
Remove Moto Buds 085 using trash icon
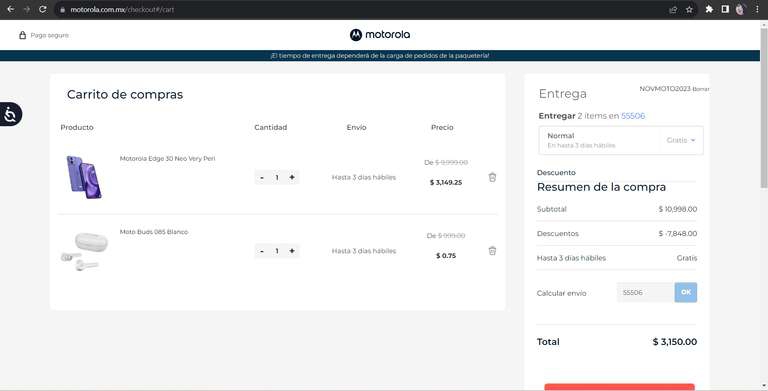coord(492,251)
